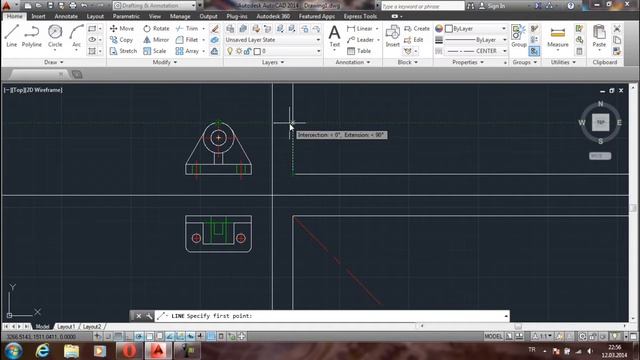The width and height of the screenshot is (640, 360).
Task: Activate the Move command
Action: (122, 29)
